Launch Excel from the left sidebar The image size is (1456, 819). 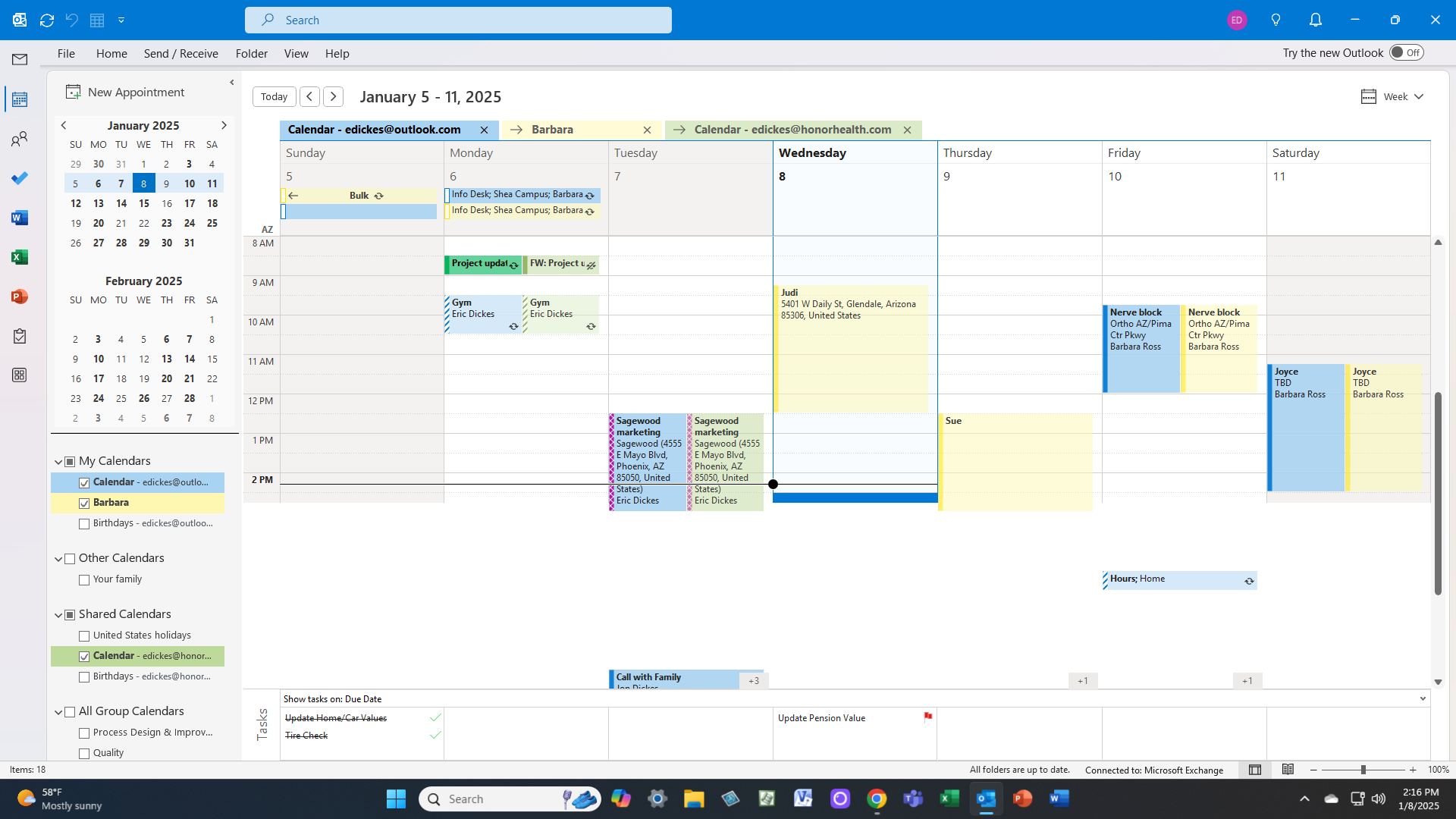tap(20, 257)
